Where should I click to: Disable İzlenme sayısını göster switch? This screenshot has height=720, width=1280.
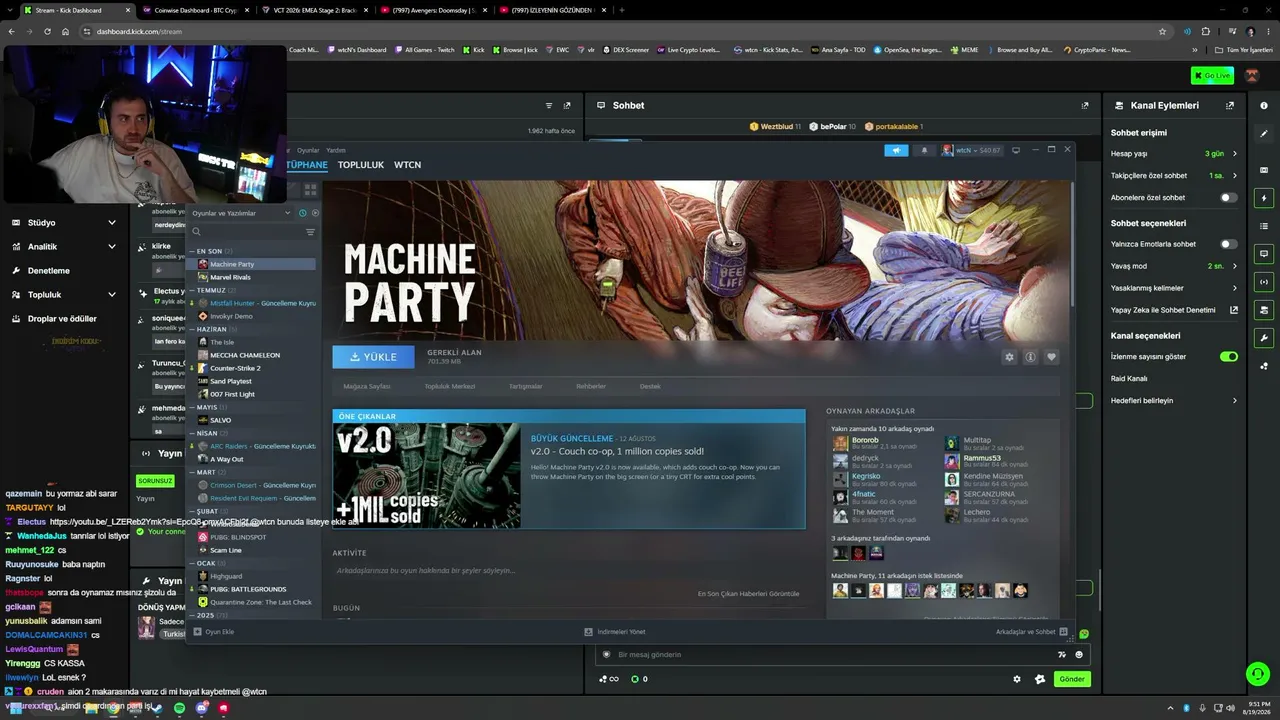[x=1229, y=356]
